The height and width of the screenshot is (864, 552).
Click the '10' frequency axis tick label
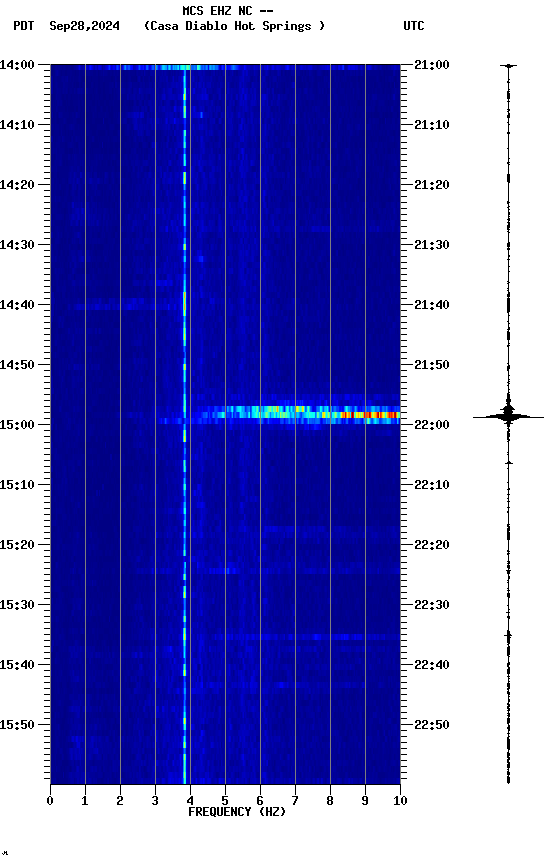[x=400, y=801]
